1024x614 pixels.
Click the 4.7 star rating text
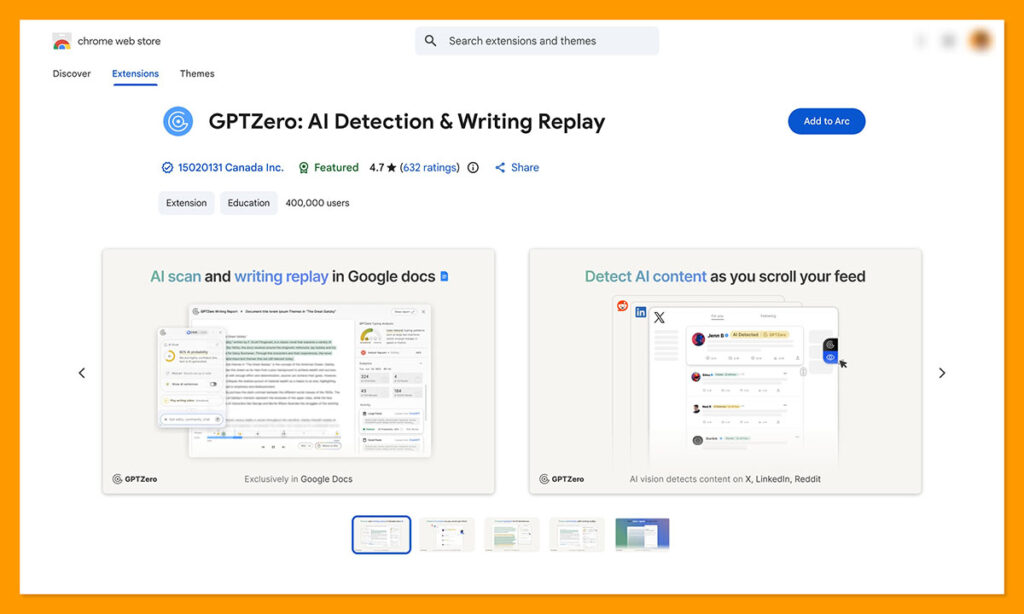[x=383, y=168]
